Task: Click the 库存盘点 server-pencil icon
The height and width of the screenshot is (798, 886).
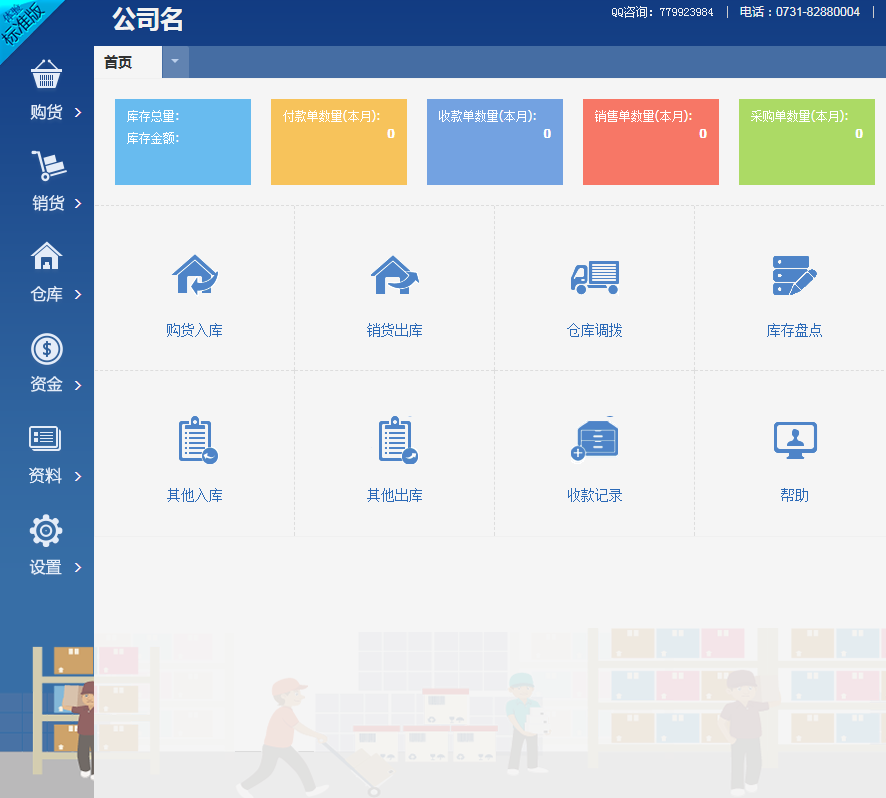Action: 794,275
